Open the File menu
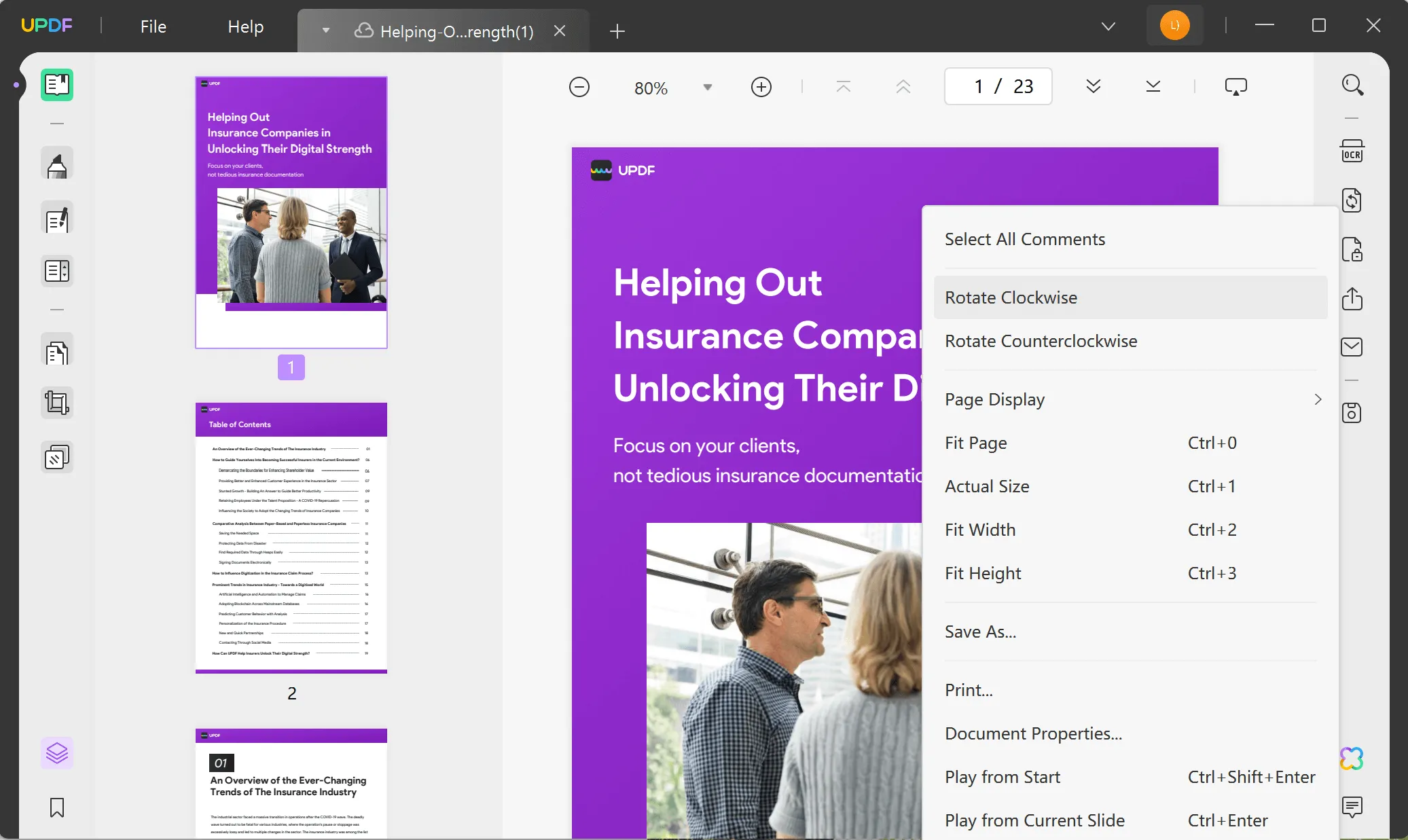 [153, 26]
